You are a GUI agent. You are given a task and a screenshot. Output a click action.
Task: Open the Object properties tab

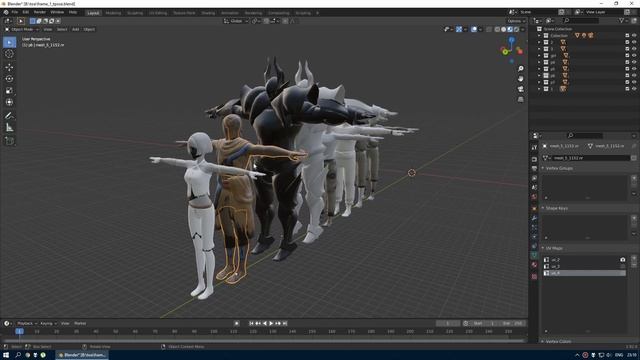[x=534, y=209]
